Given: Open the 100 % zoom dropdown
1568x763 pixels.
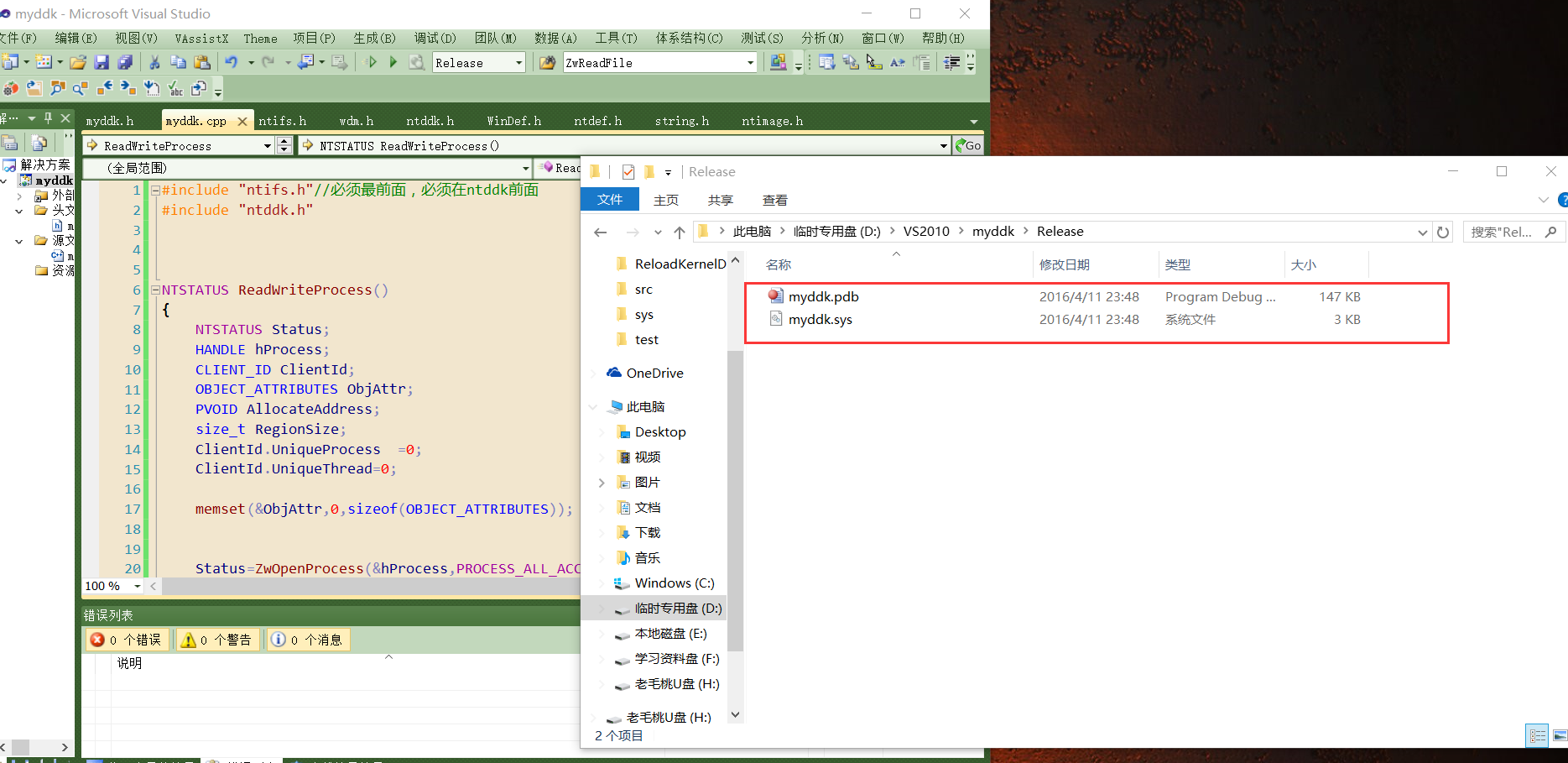Looking at the screenshot, I should pos(138,586).
